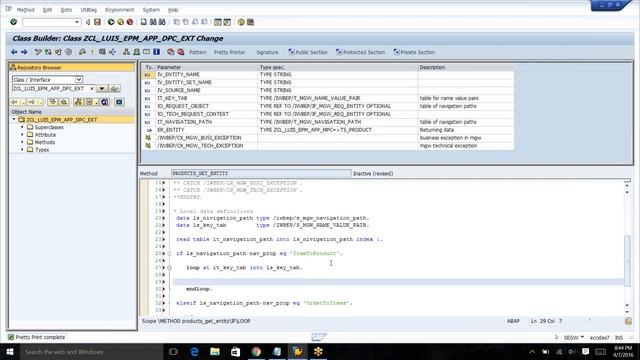Click the Print icon
Image resolution: width=640 pixels, height=360 pixels.
click(144, 22)
